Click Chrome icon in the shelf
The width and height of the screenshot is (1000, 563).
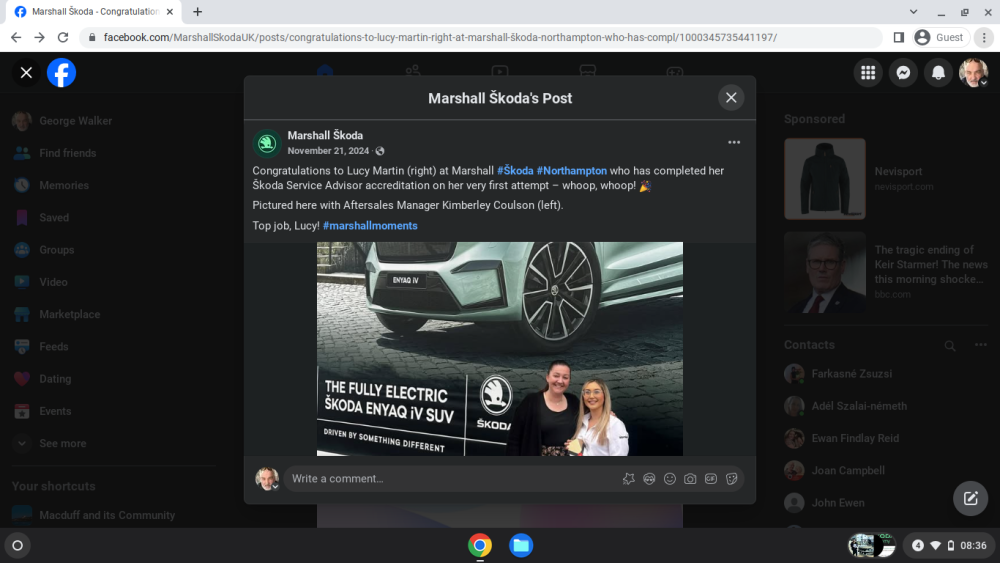(x=480, y=546)
